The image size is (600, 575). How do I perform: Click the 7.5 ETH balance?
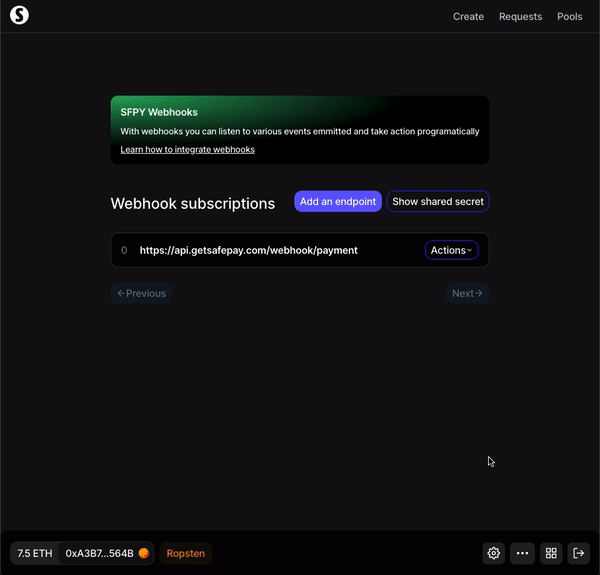point(35,553)
